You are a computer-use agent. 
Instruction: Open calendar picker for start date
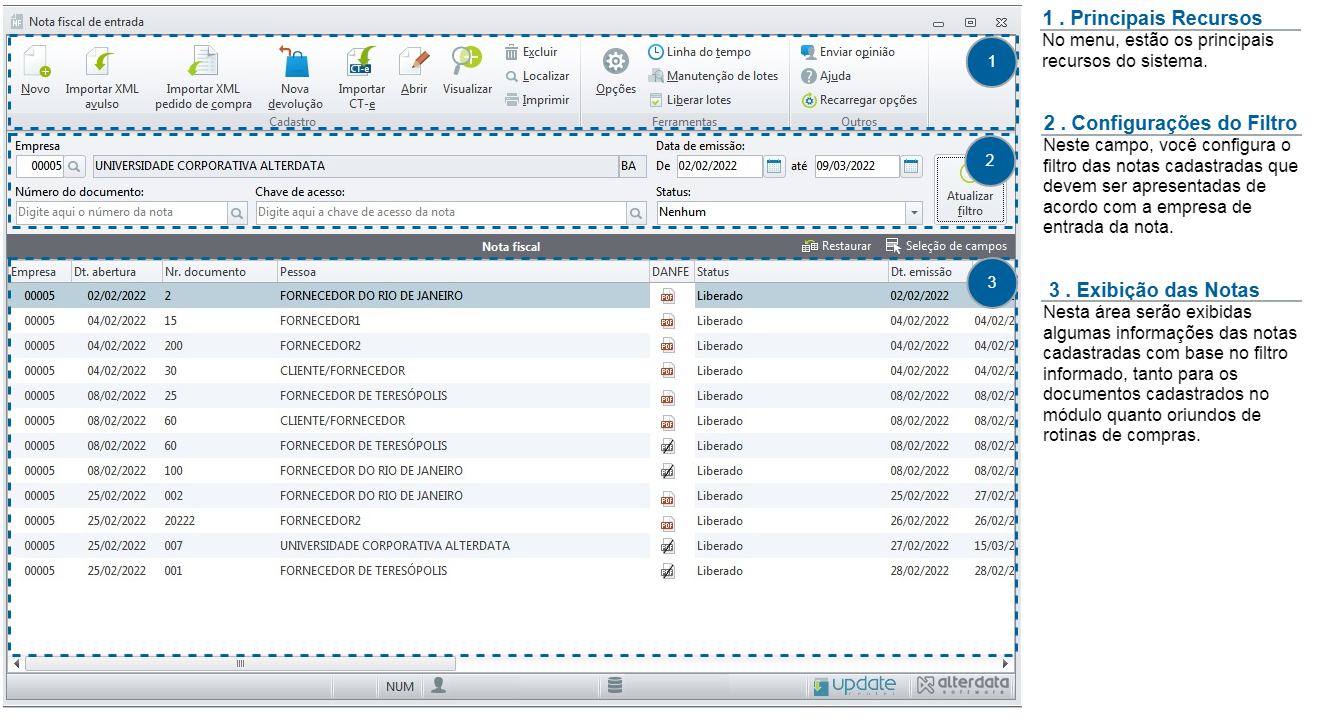click(x=775, y=166)
